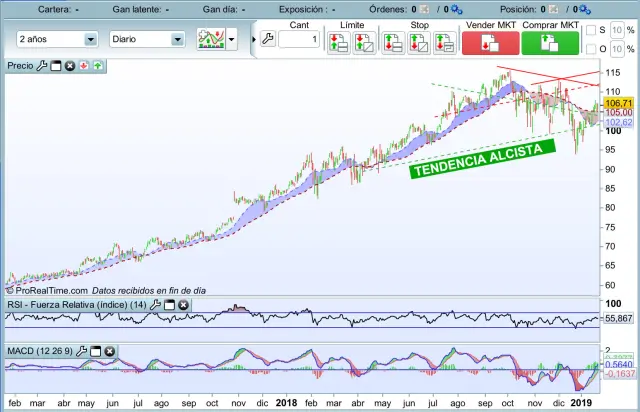The width and height of the screenshot is (640, 412).
Task: Maximize the RSI indicator panel
Action: (169, 304)
